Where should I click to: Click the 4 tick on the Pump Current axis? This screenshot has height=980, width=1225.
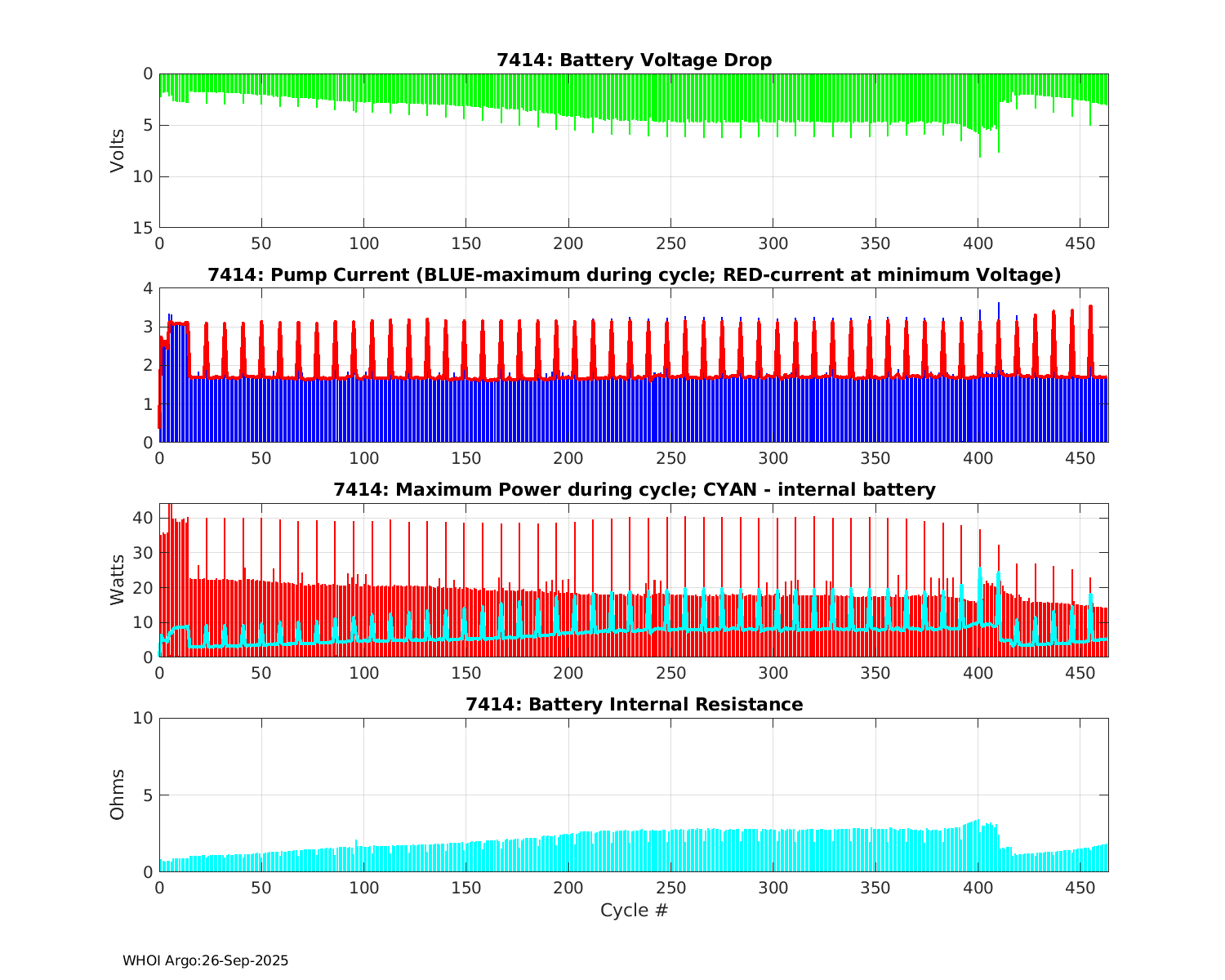tap(148, 288)
